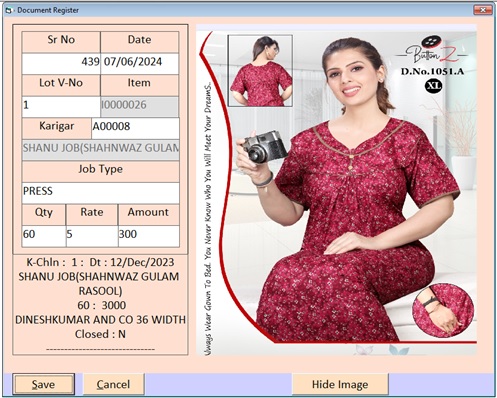Select the Rate field showing 5
This screenshot has height=398, width=497.
[x=92, y=236]
